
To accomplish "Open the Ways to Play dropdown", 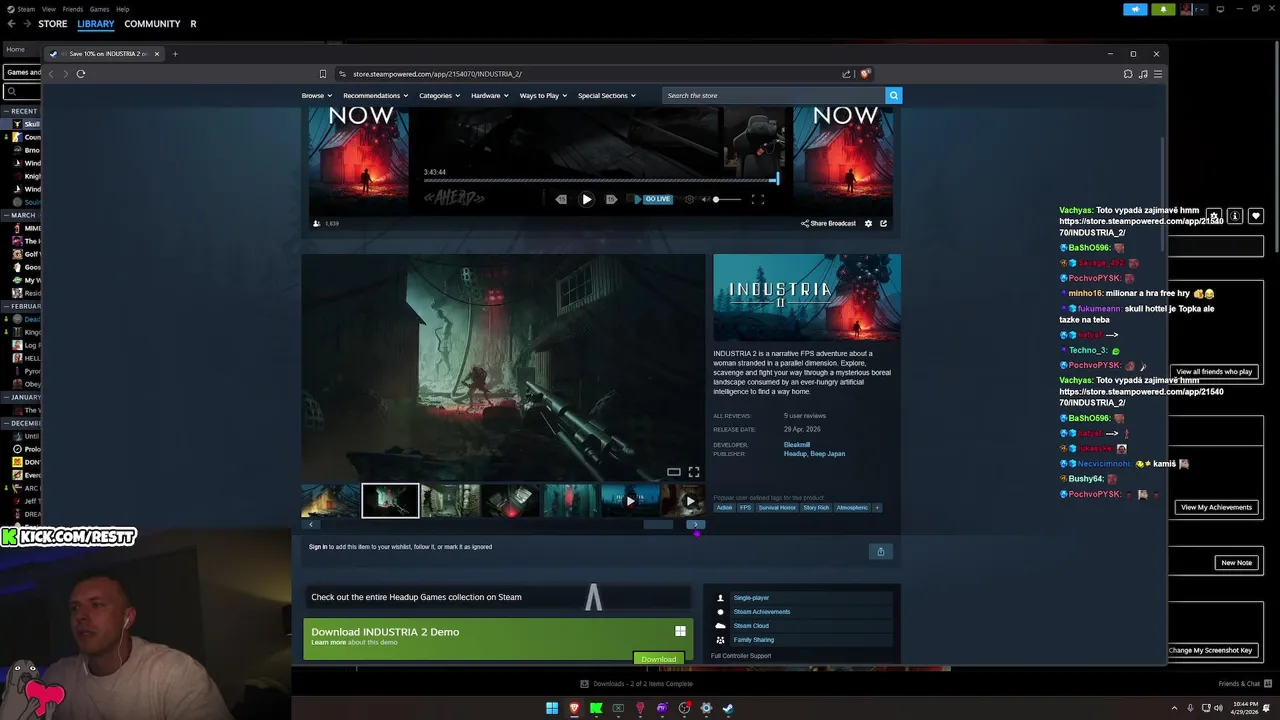I will tap(543, 96).
